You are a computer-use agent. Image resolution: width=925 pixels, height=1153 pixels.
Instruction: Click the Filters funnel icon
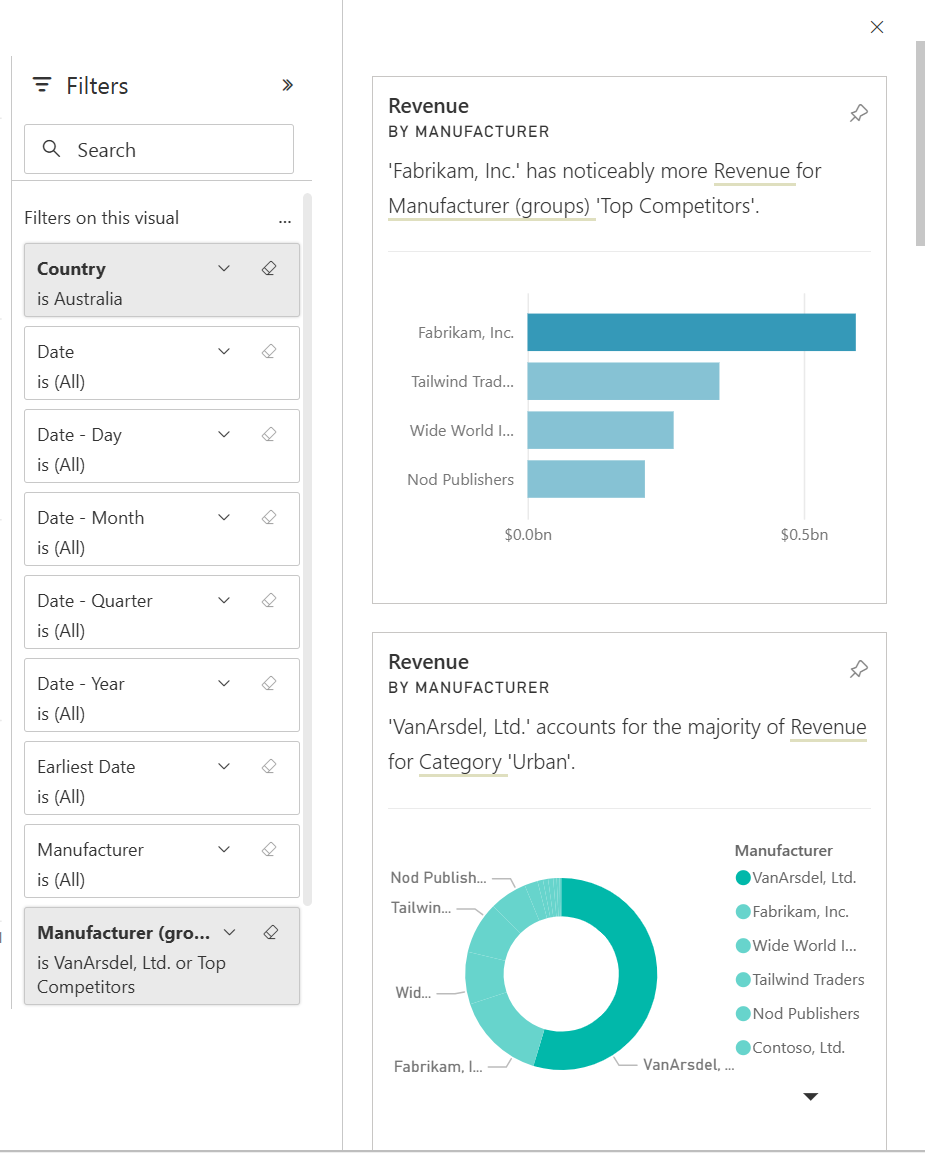42,85
